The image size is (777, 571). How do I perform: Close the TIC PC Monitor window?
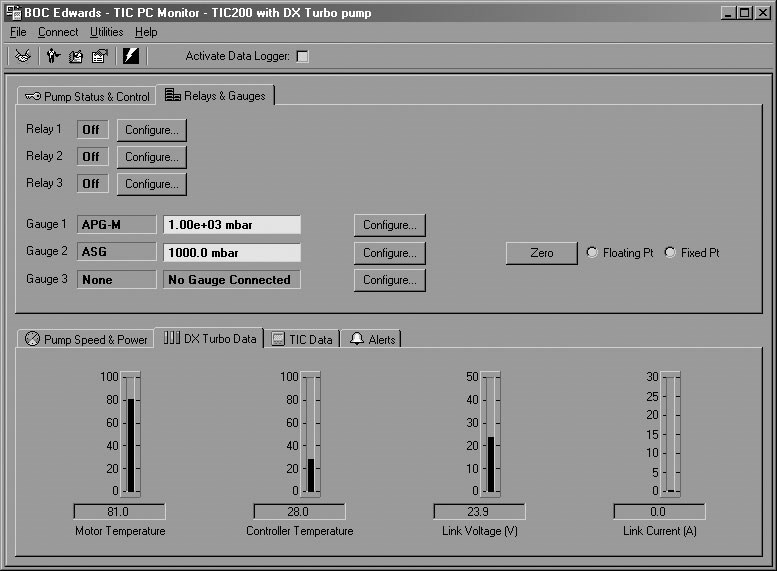tap(763, 13)
